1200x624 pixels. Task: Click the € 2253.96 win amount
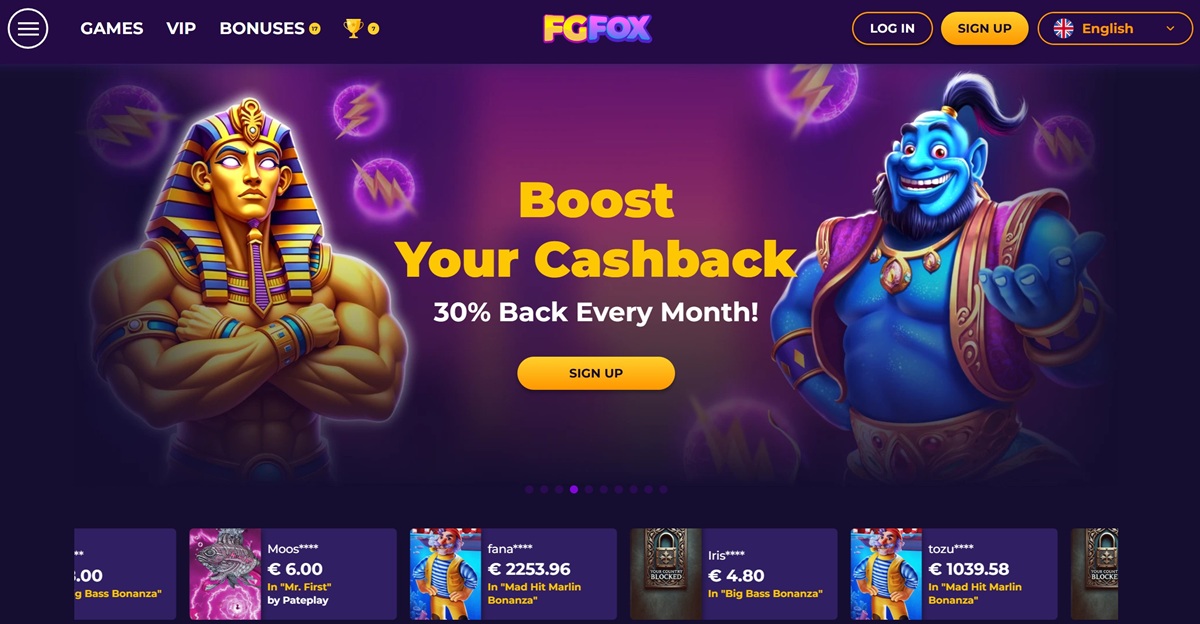(529, 570)
